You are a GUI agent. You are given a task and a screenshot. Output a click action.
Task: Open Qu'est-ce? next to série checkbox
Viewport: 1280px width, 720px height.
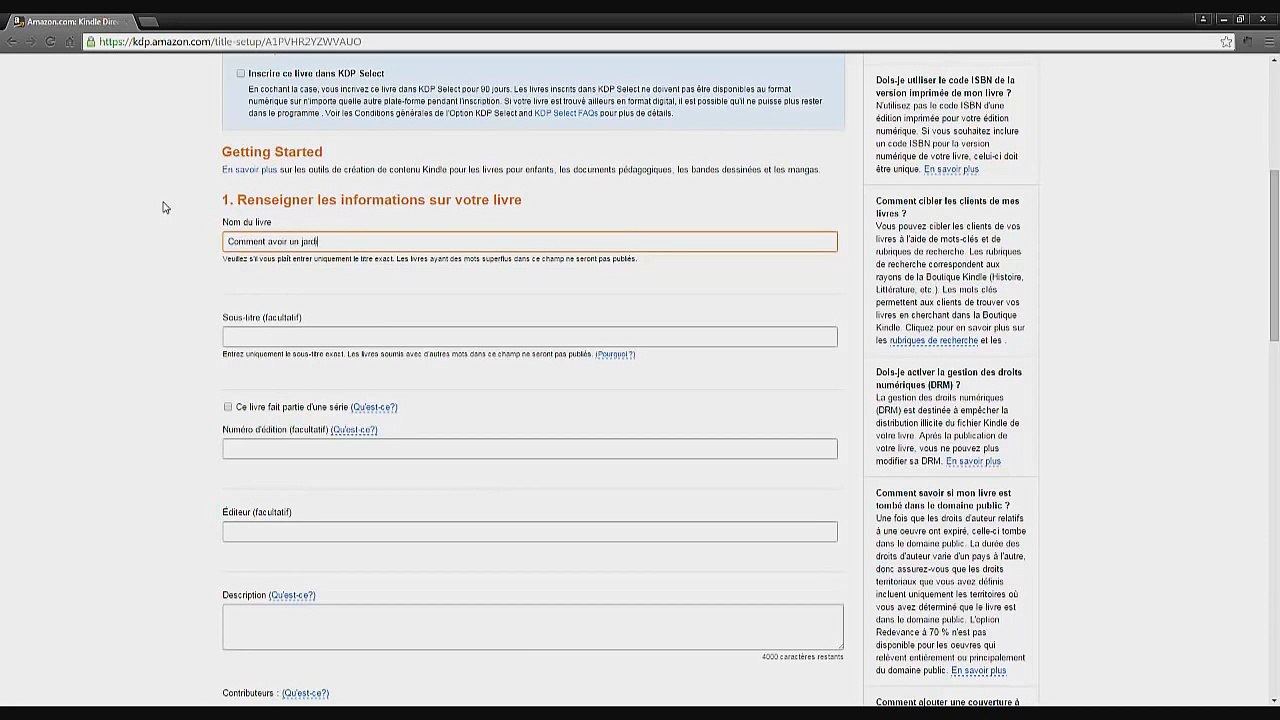tap(374, 407)
